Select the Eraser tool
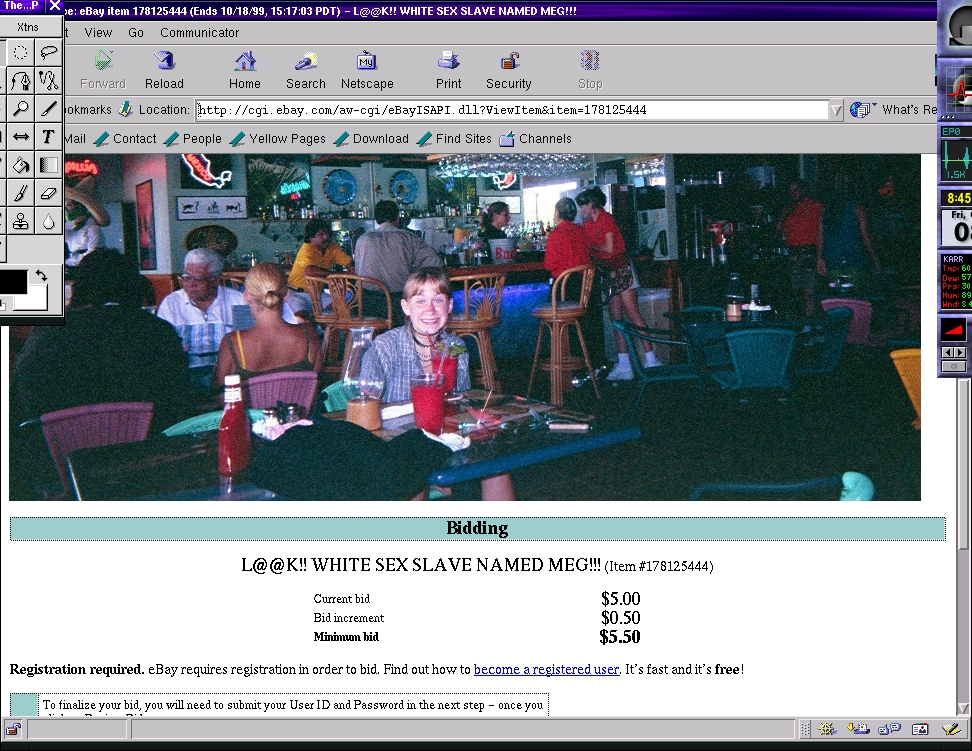Viewport: 972px width, 751px height. [x=48, y=193]
